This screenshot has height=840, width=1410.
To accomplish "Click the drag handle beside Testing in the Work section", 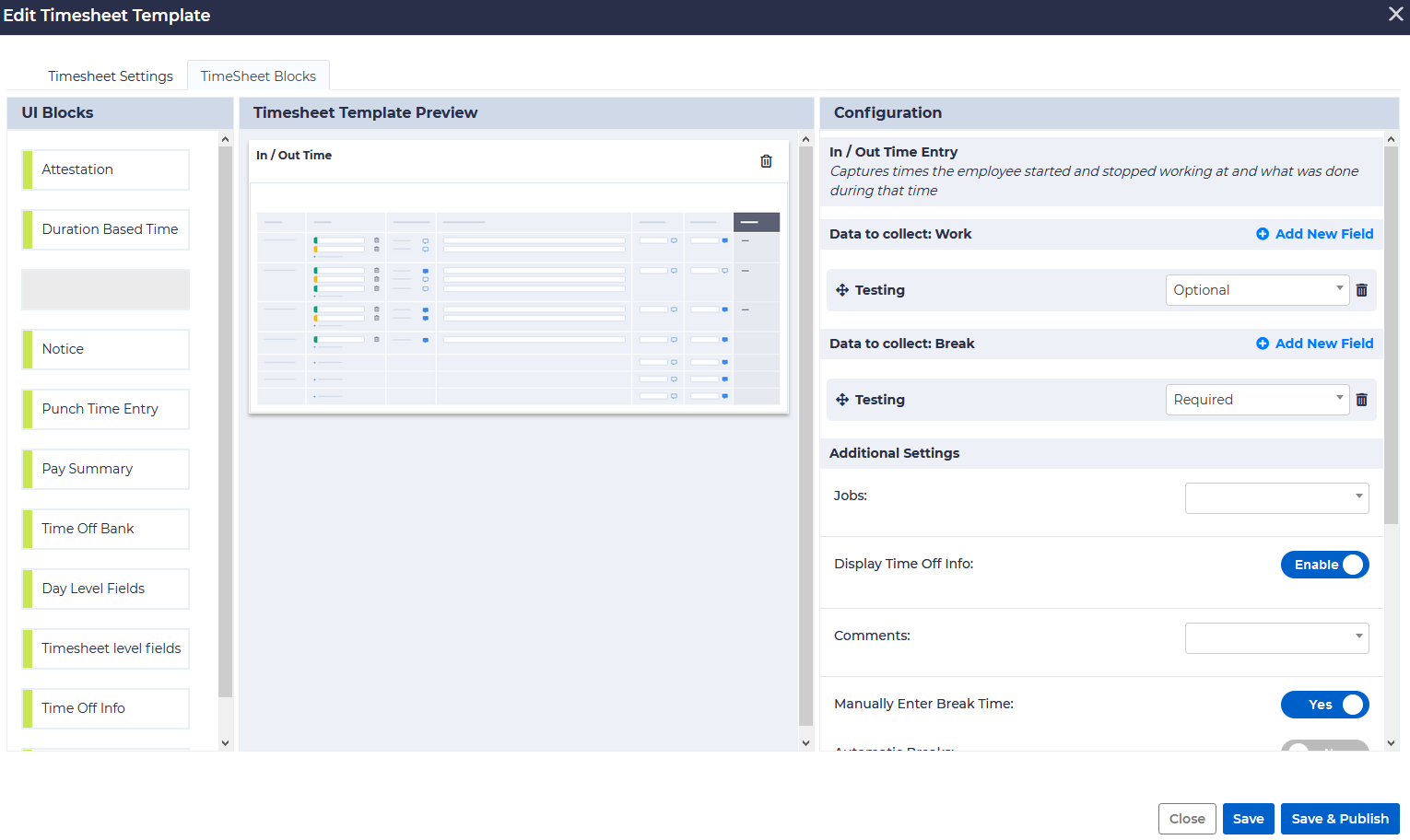I will (x=842, y=289).
